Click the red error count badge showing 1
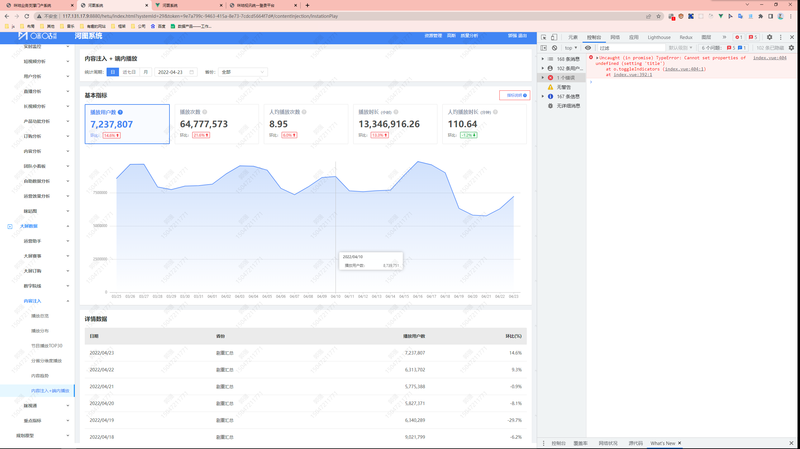 tap(738, 37)
